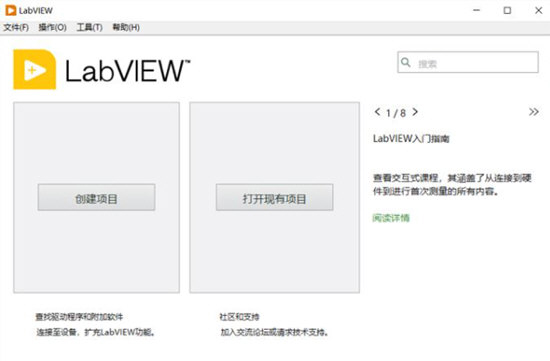Go to next tip with right chevron

[x=415, y=112]
